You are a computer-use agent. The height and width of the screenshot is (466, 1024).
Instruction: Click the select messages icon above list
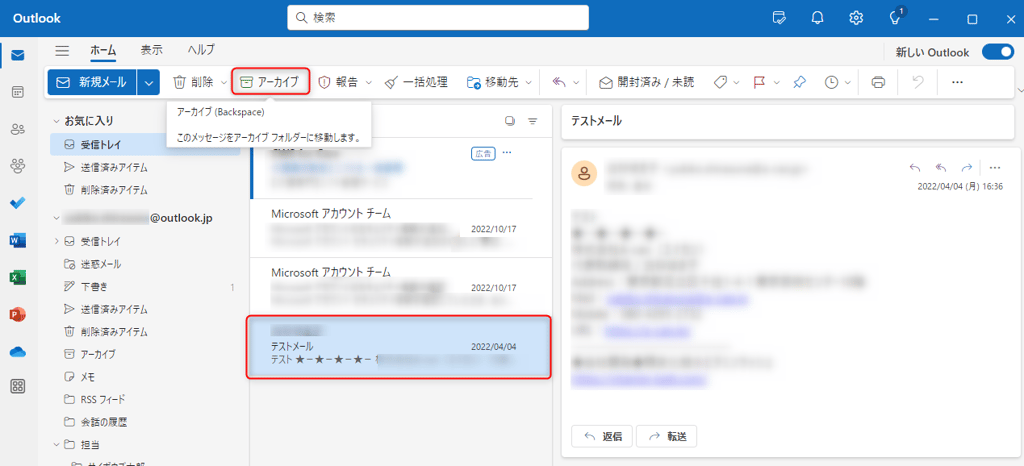click(x=510, y=121)
